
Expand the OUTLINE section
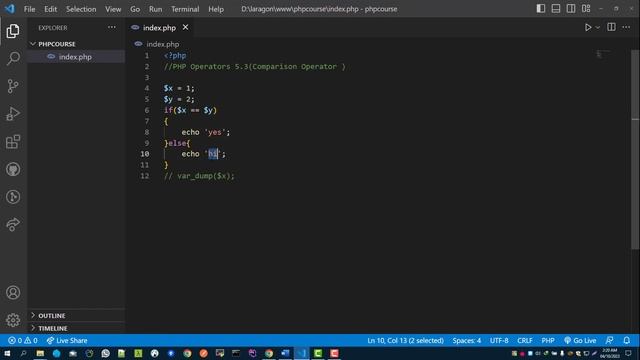coord(76,316)
